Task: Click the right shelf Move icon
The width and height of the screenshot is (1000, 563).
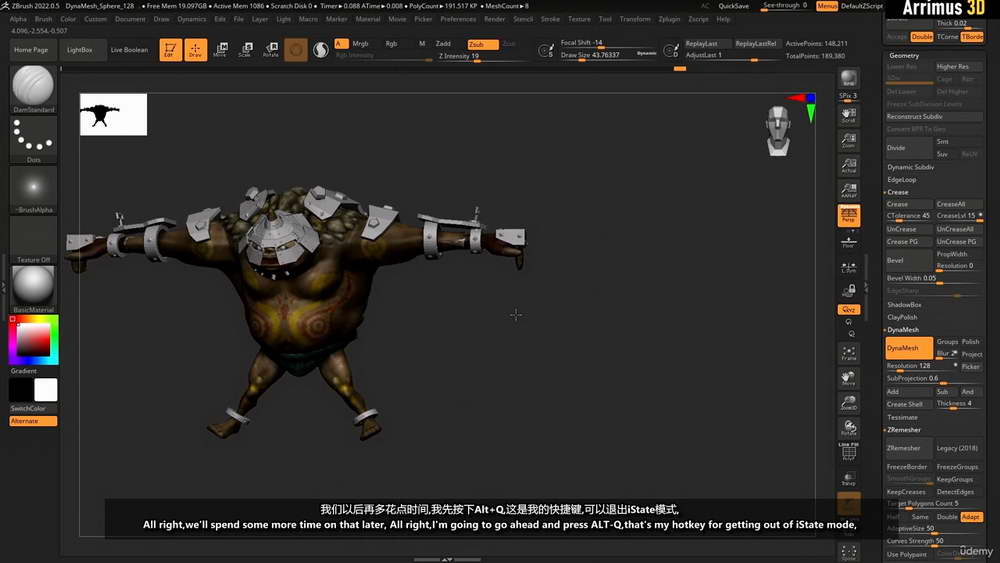Action: (849, 378)
